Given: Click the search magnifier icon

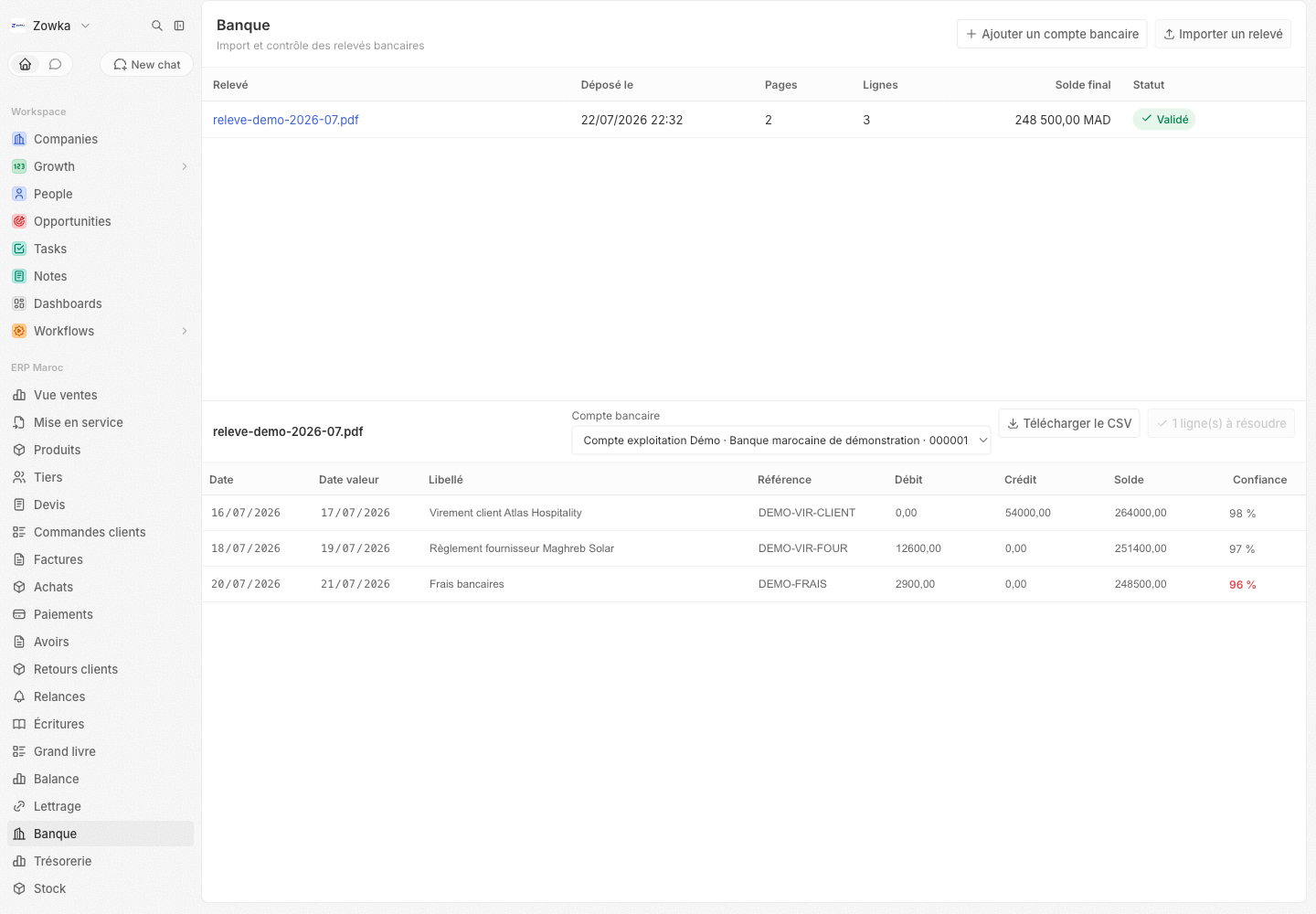Looking at the screenshot, I should tap(157, 26).
